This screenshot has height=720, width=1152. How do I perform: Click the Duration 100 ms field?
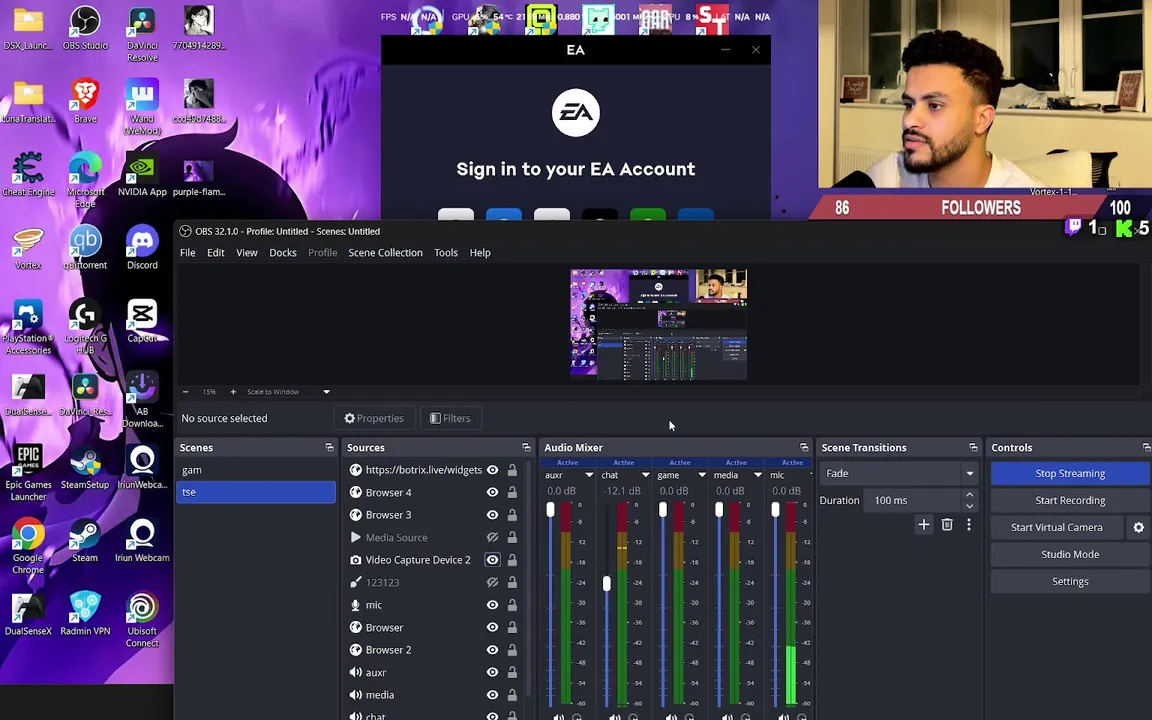[912, 500]
